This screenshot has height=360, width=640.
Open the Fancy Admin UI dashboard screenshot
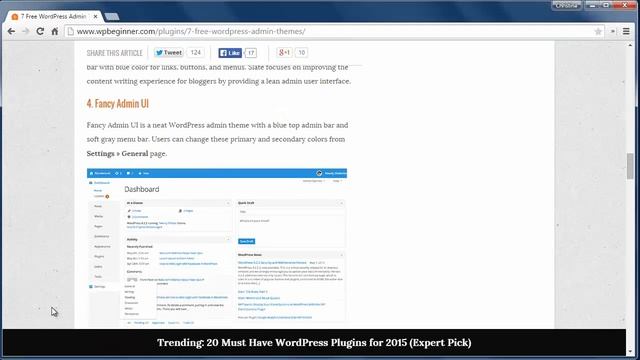pos(217,248)
